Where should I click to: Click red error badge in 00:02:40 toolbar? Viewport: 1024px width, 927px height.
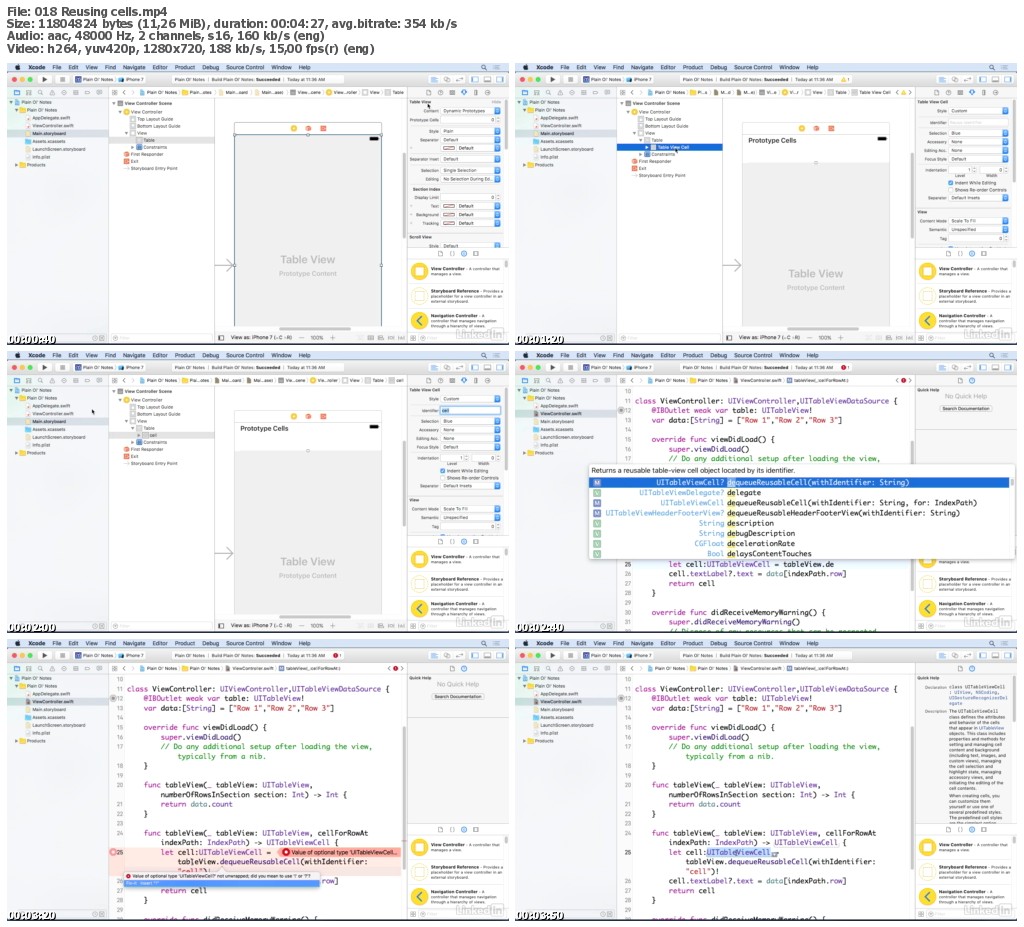pyautogui.click(x=844, y=367)
